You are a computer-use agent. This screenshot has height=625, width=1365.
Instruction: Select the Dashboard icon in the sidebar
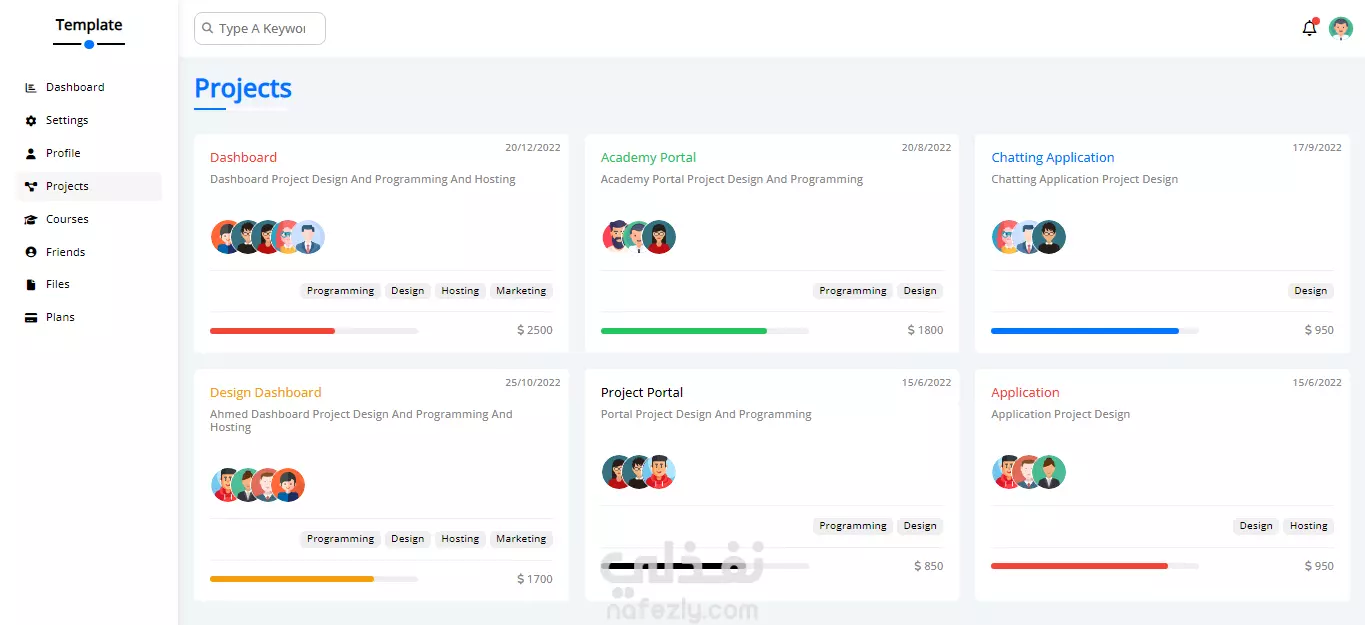(x=30, y=87)
